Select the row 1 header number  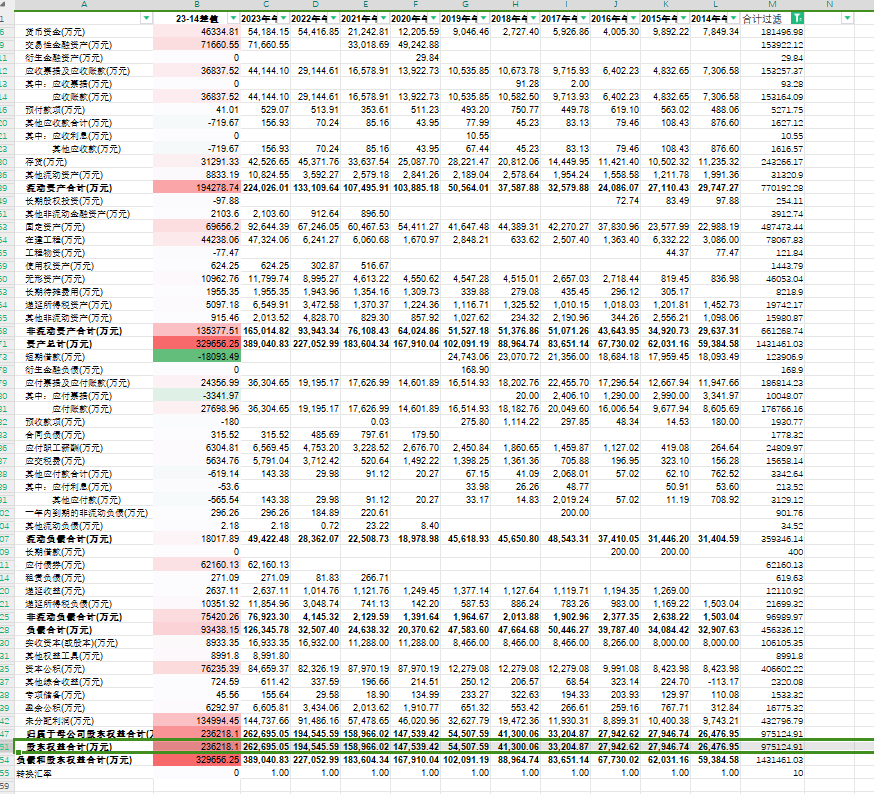(7, 18)
